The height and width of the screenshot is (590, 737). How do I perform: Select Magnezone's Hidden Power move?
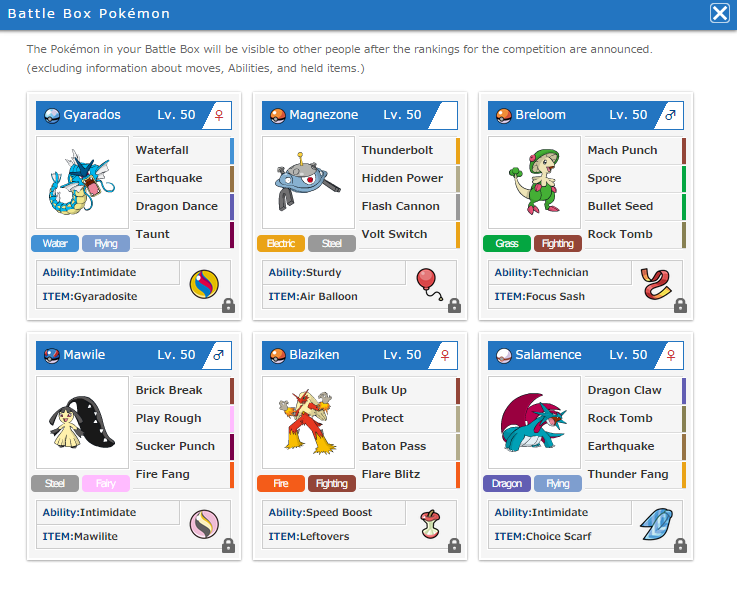click(409, 178)
